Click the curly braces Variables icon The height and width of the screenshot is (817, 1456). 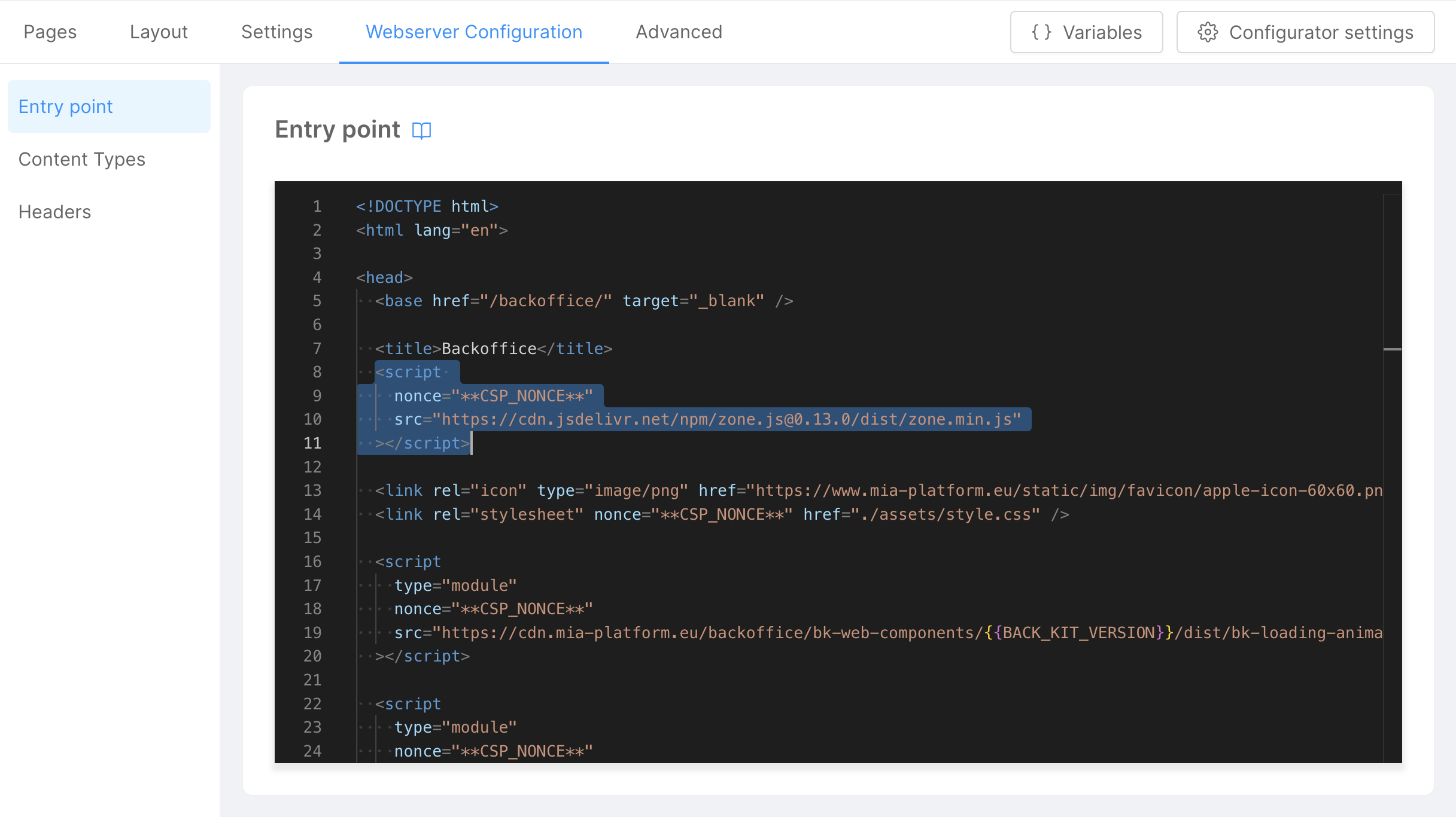tap(1041, 32)
